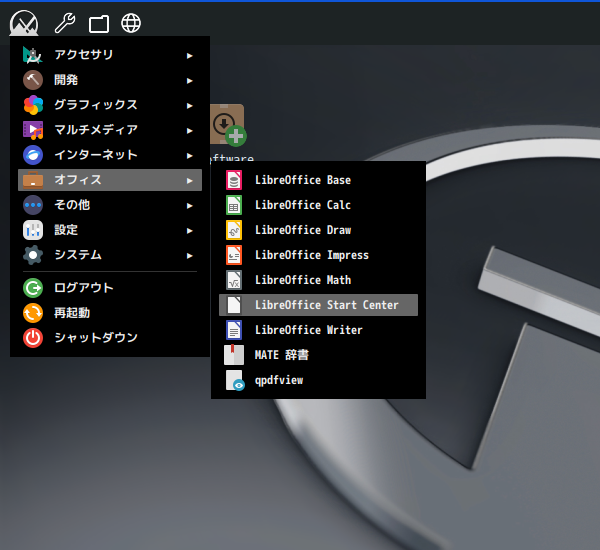
Task: Click the LibreOffice Calc spreadsheet icon
Action: [x=234, y=205]
